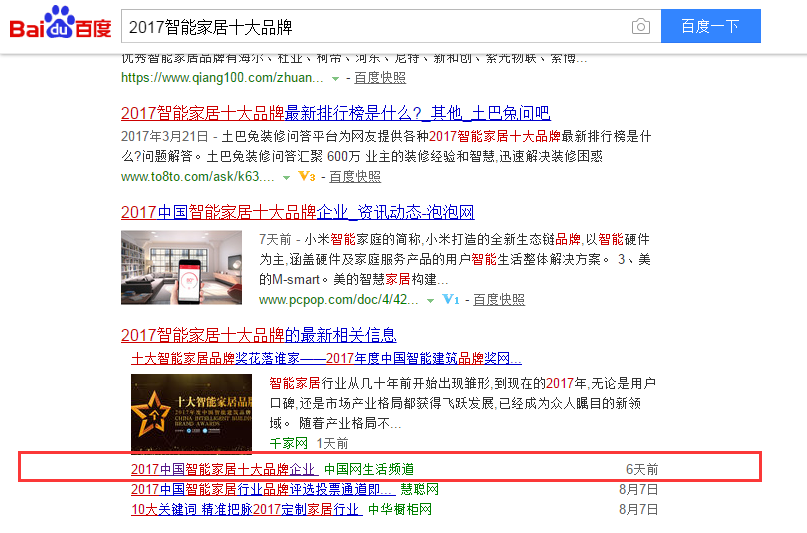Click the V3 credibility badge icon

[307, 176]
